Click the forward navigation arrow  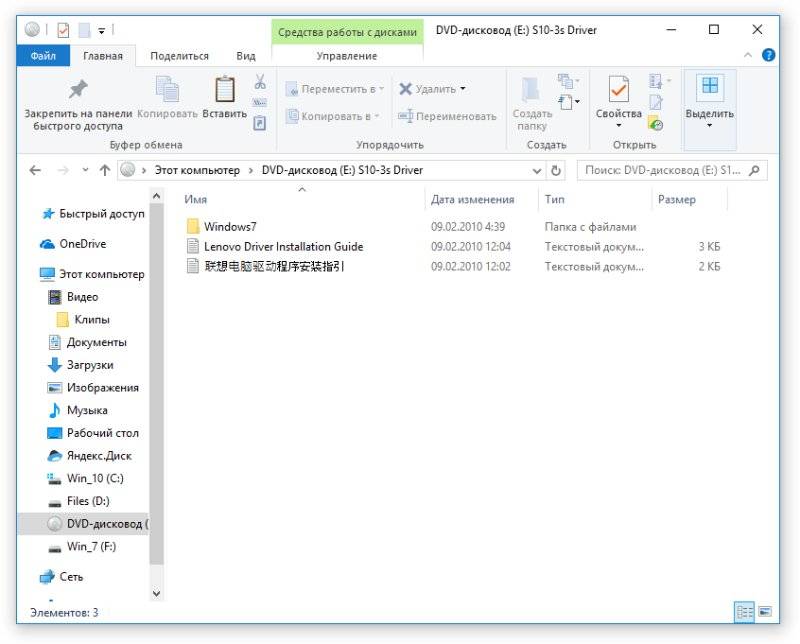click(63, 170)
